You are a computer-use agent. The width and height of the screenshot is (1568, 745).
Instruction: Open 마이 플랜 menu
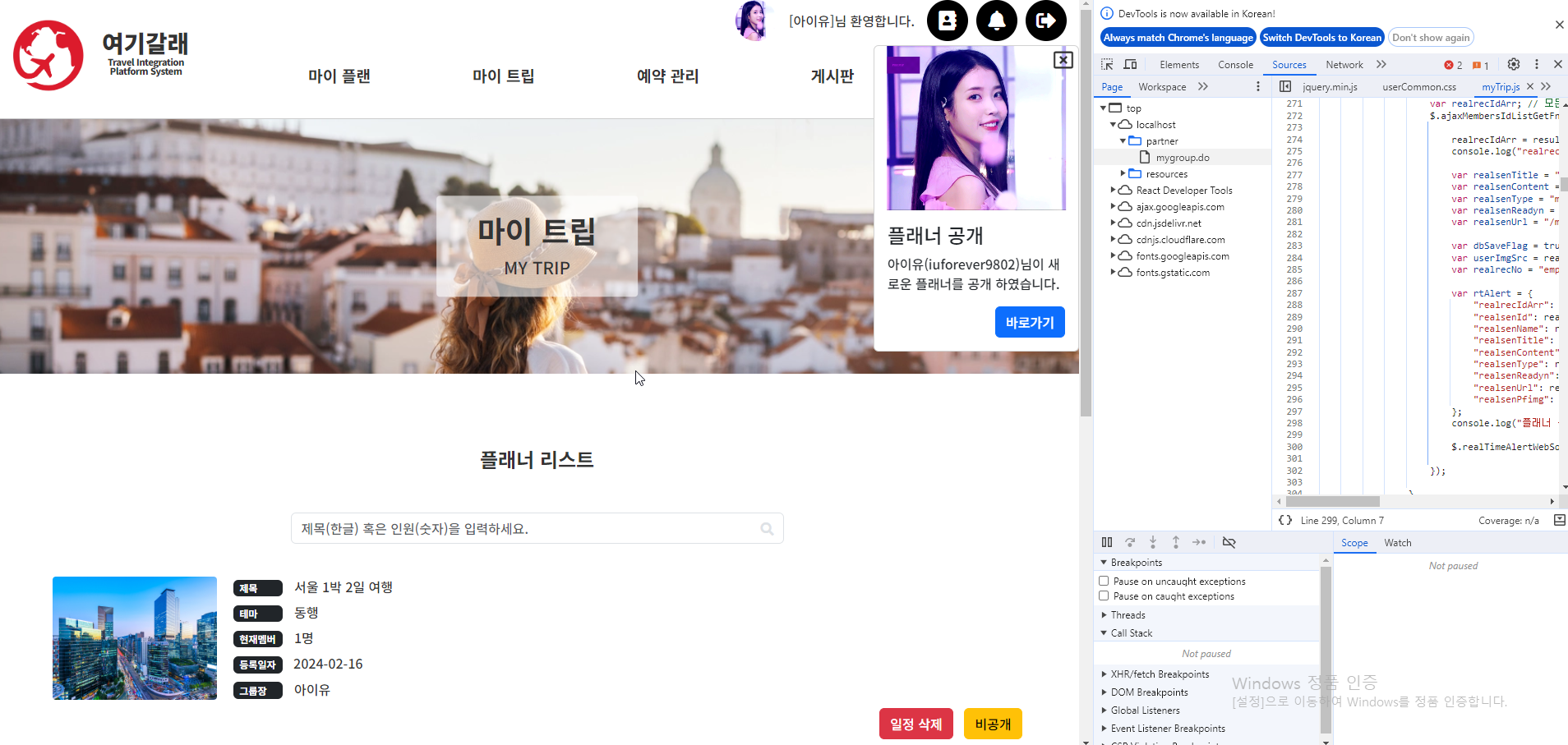tap(339, 76)
